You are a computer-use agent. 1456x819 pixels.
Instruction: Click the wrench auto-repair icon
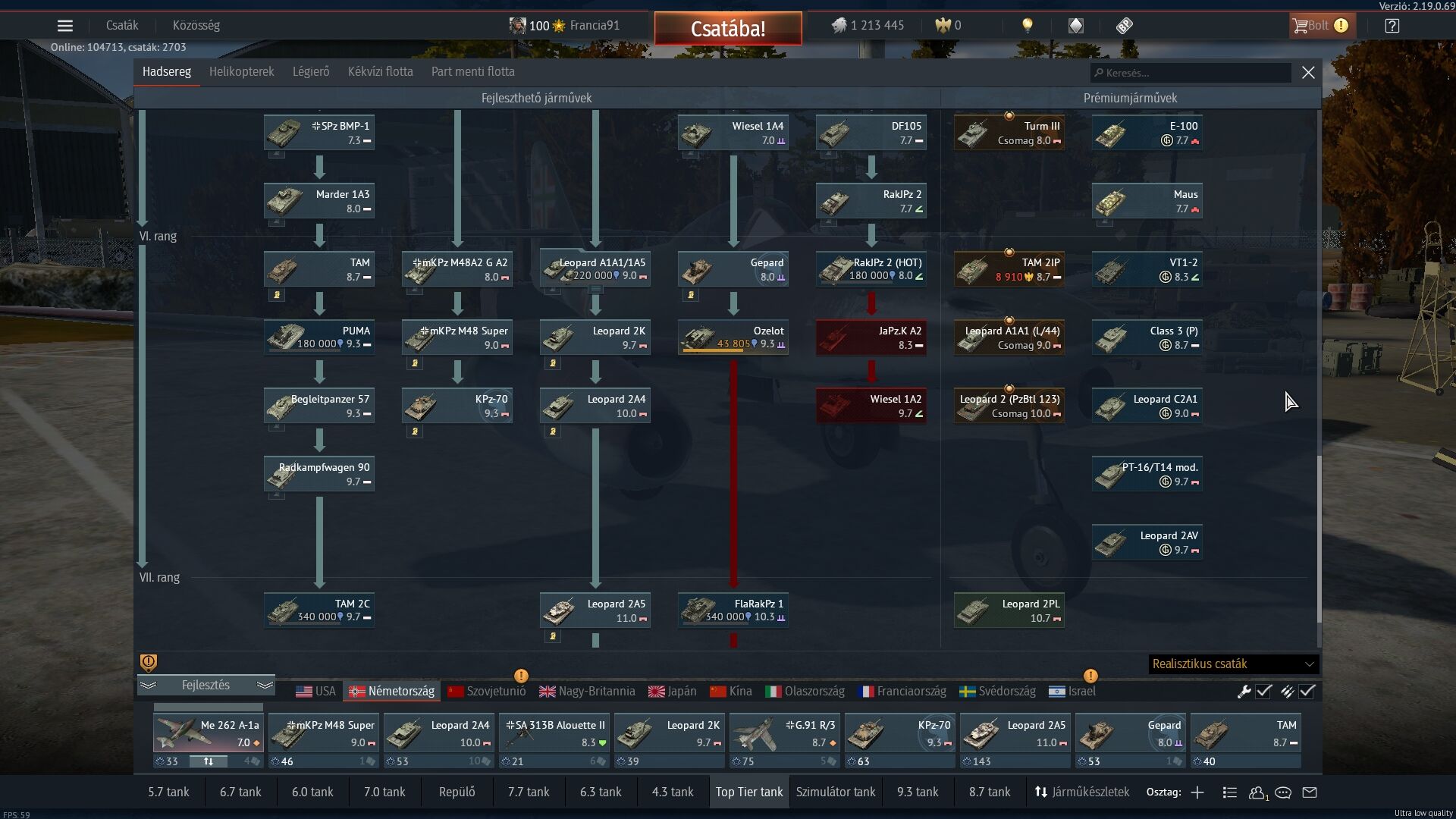[x=1244, y=692]
